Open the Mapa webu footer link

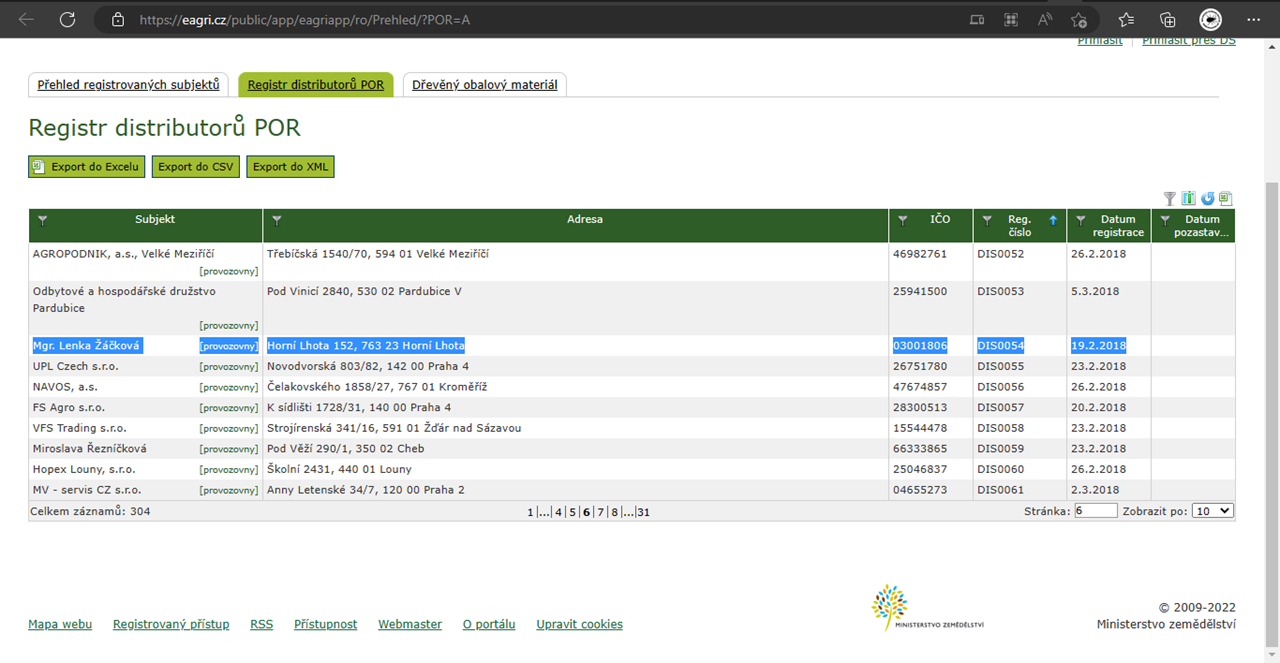[60, 624]
